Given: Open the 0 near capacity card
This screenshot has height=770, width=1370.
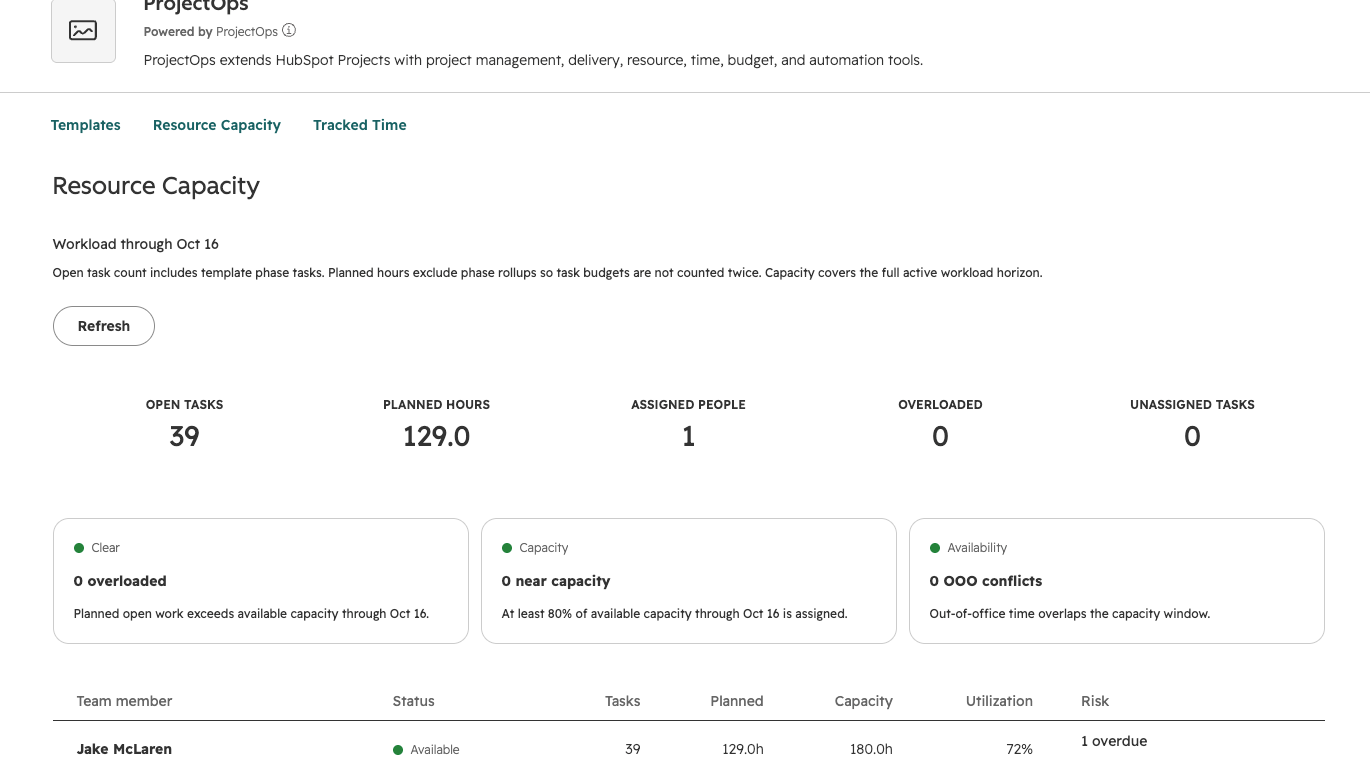Looking at the screenshot, I should (689, 581).
